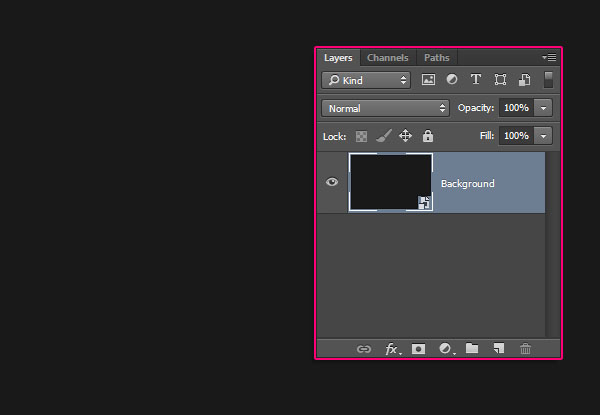
Task: Filter for pixel layers
Action: (x=429, y=80)
